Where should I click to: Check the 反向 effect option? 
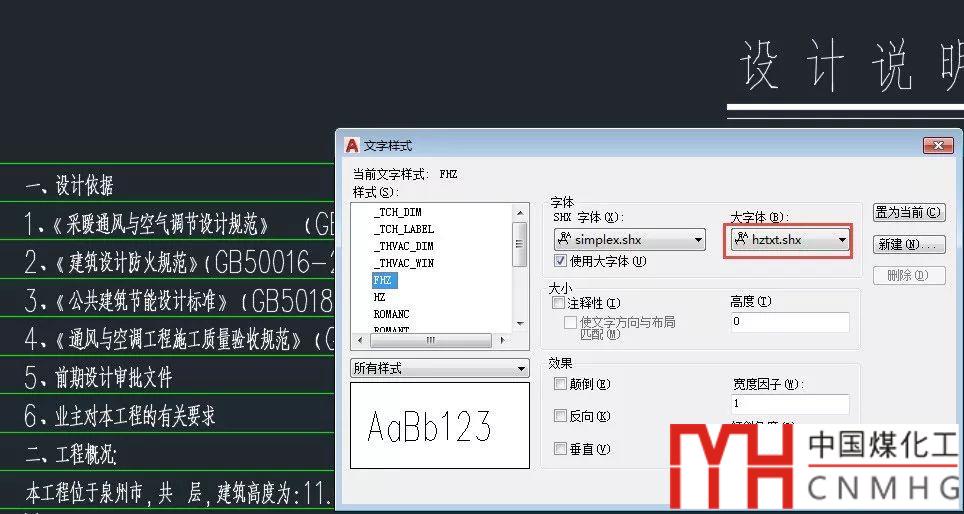coord(560,416)
